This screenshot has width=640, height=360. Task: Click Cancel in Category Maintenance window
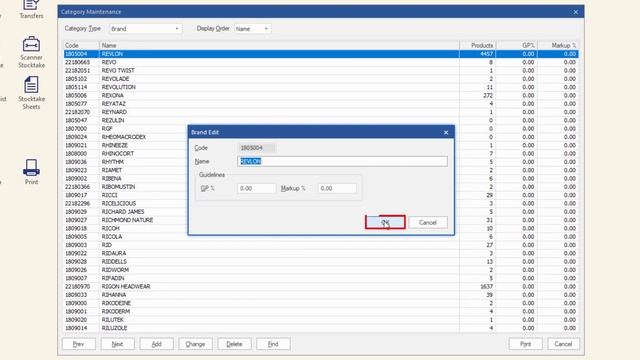click(563, 344)
